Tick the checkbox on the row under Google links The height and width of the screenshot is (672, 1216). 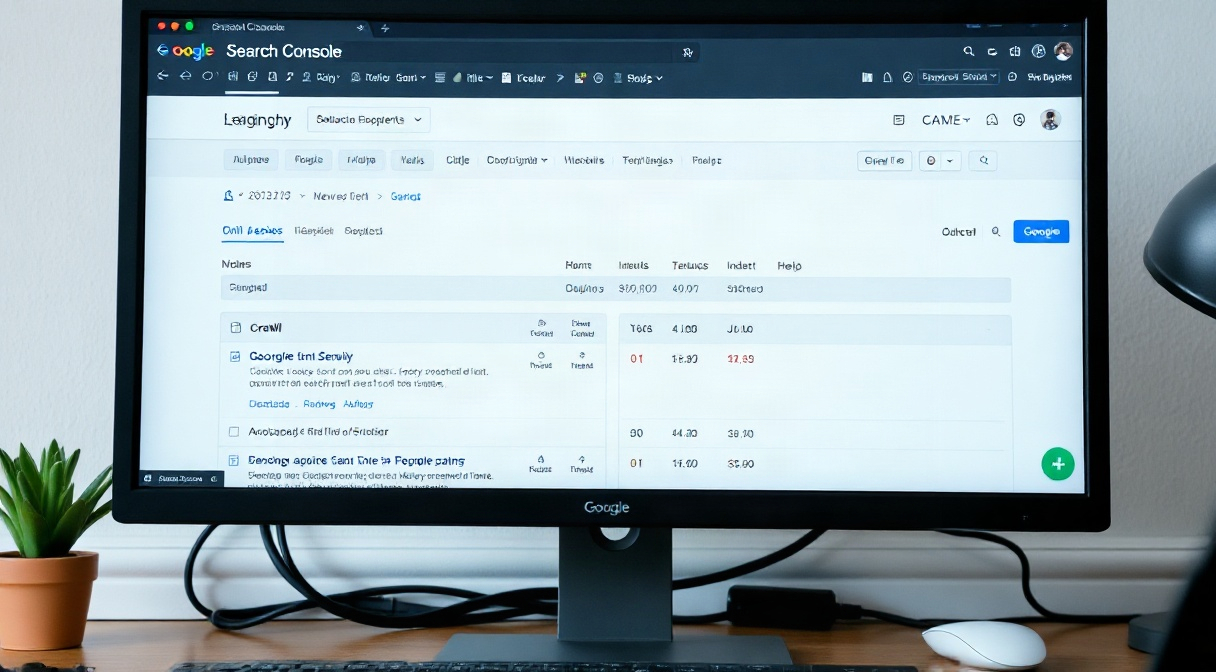click(234, 432)
